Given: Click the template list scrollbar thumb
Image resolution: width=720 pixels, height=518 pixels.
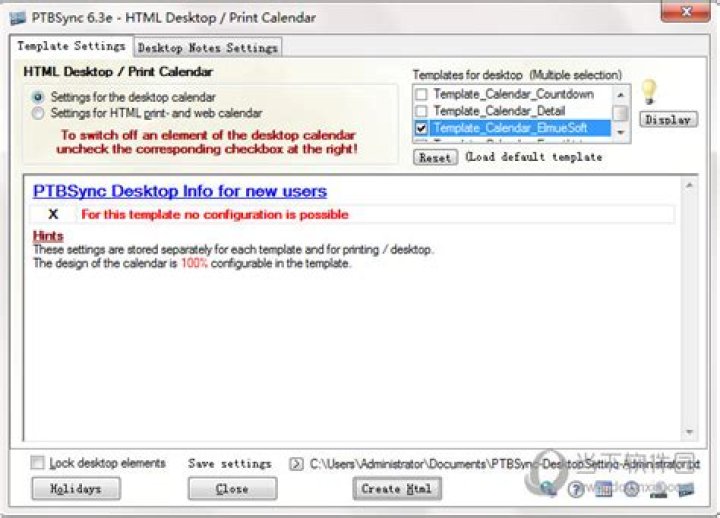Looking at the screenshot, I should (621, 113).
